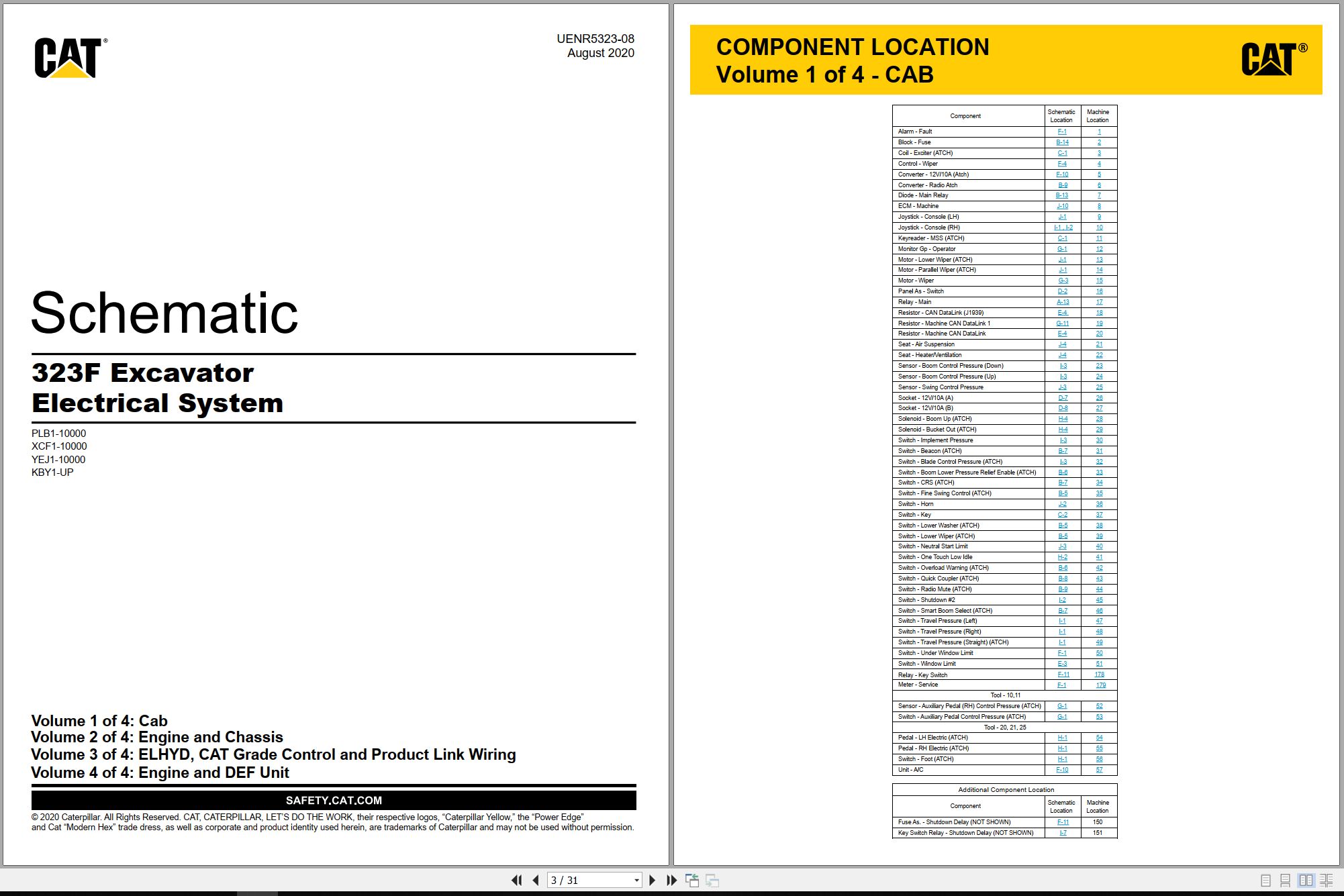
Task: Open schematic link for Coil - Exciter (ATCH)
Action: [x=1062, y=153]
